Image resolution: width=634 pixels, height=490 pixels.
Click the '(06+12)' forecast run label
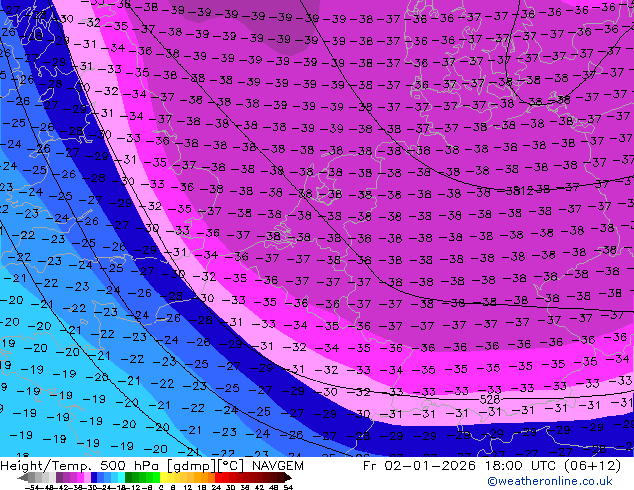coord(593,466)
